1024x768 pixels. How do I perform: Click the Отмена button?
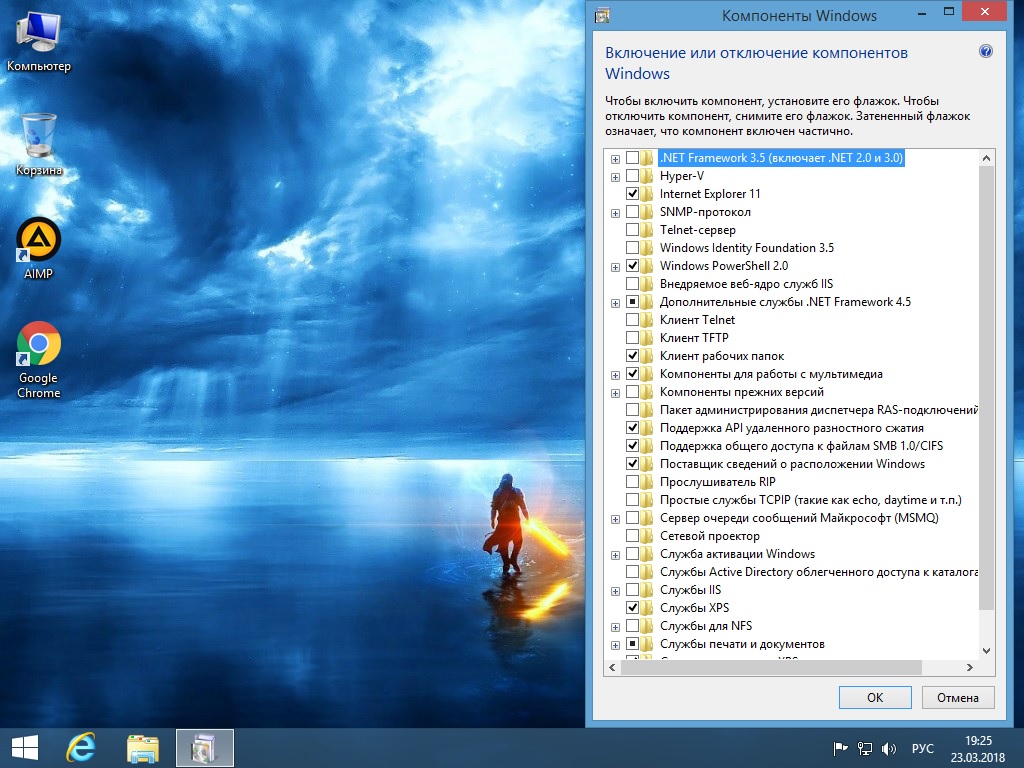click(958, 697)
